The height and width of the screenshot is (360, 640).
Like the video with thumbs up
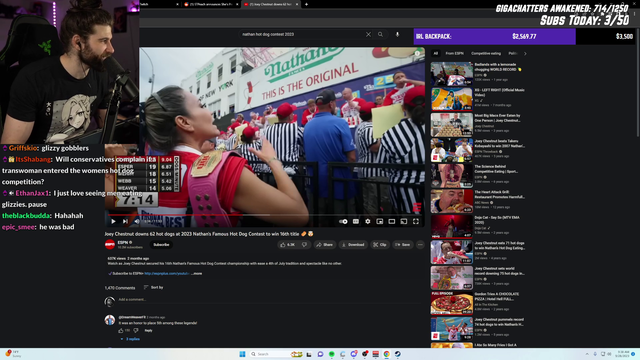click(288, 244)
